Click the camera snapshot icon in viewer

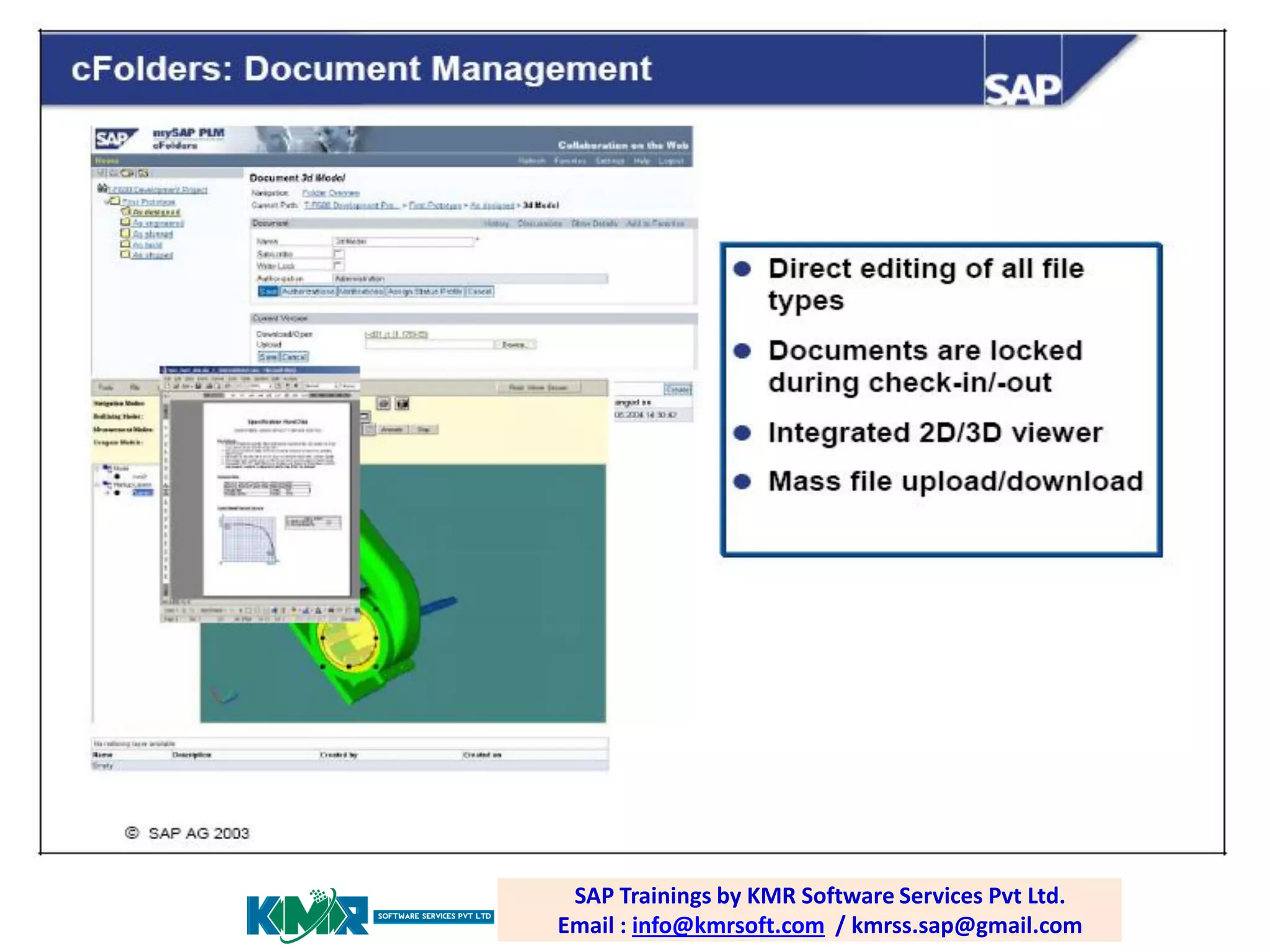pos(384,404)
